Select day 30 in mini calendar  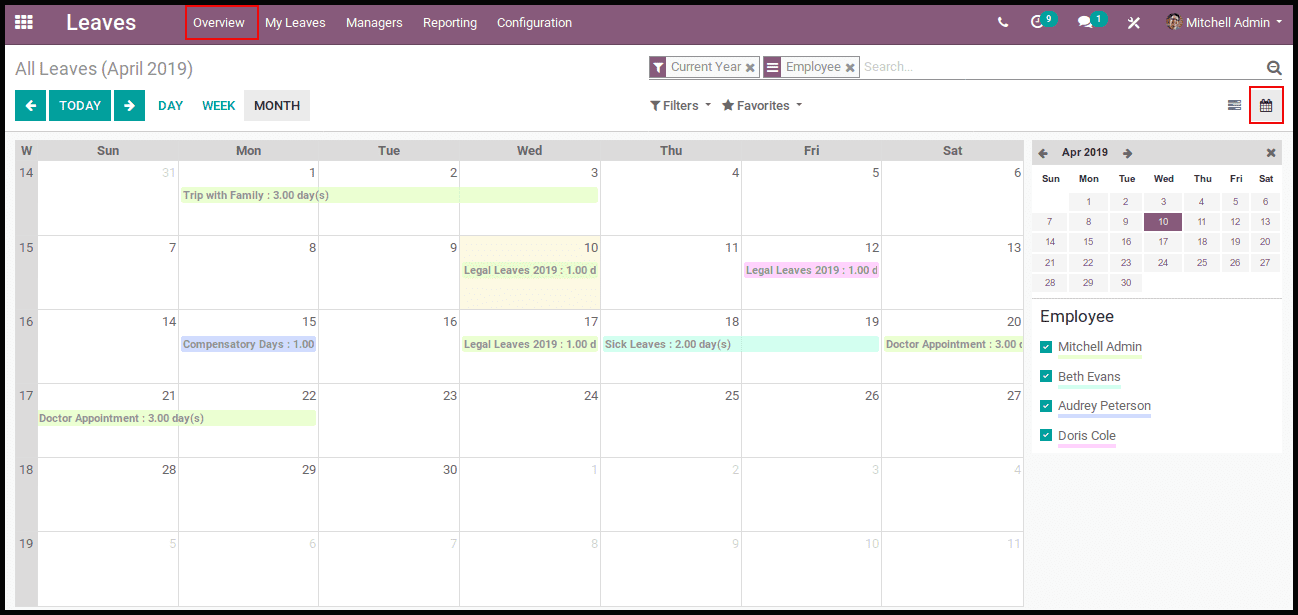point(1126,283)
